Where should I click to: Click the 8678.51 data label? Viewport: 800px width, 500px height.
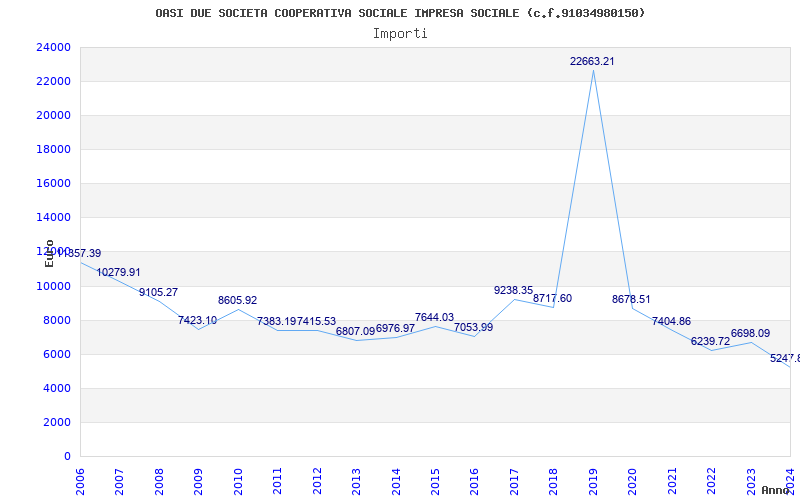[x=631, y=299]
